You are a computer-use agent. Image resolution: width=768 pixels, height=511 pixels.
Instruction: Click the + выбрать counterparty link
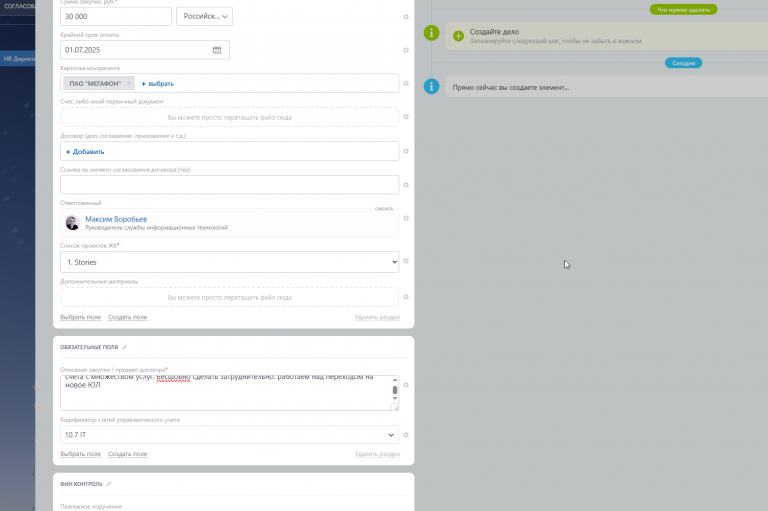158,84
